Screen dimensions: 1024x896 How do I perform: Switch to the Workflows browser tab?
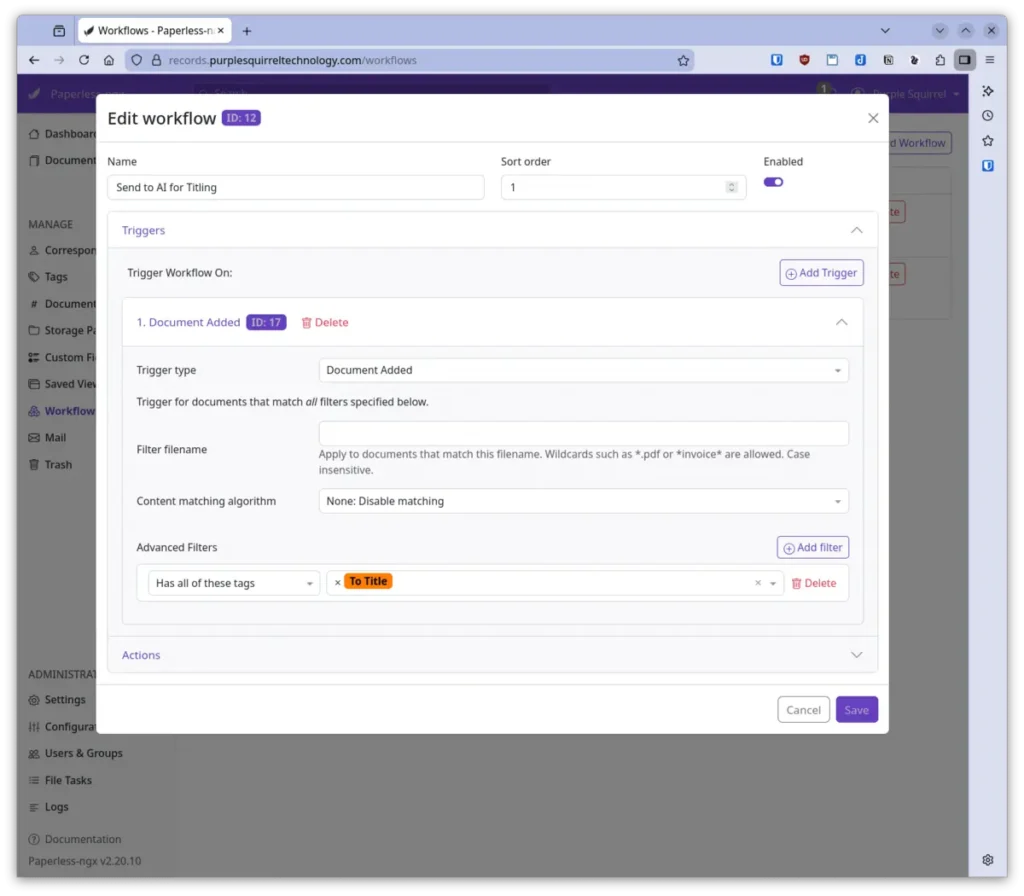click(150, 30)
